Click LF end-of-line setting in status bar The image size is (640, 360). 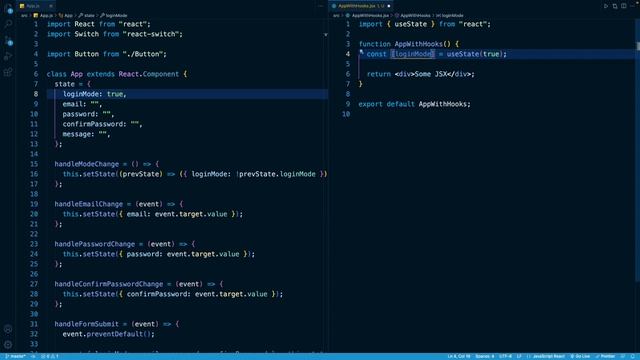coord(519,356)
